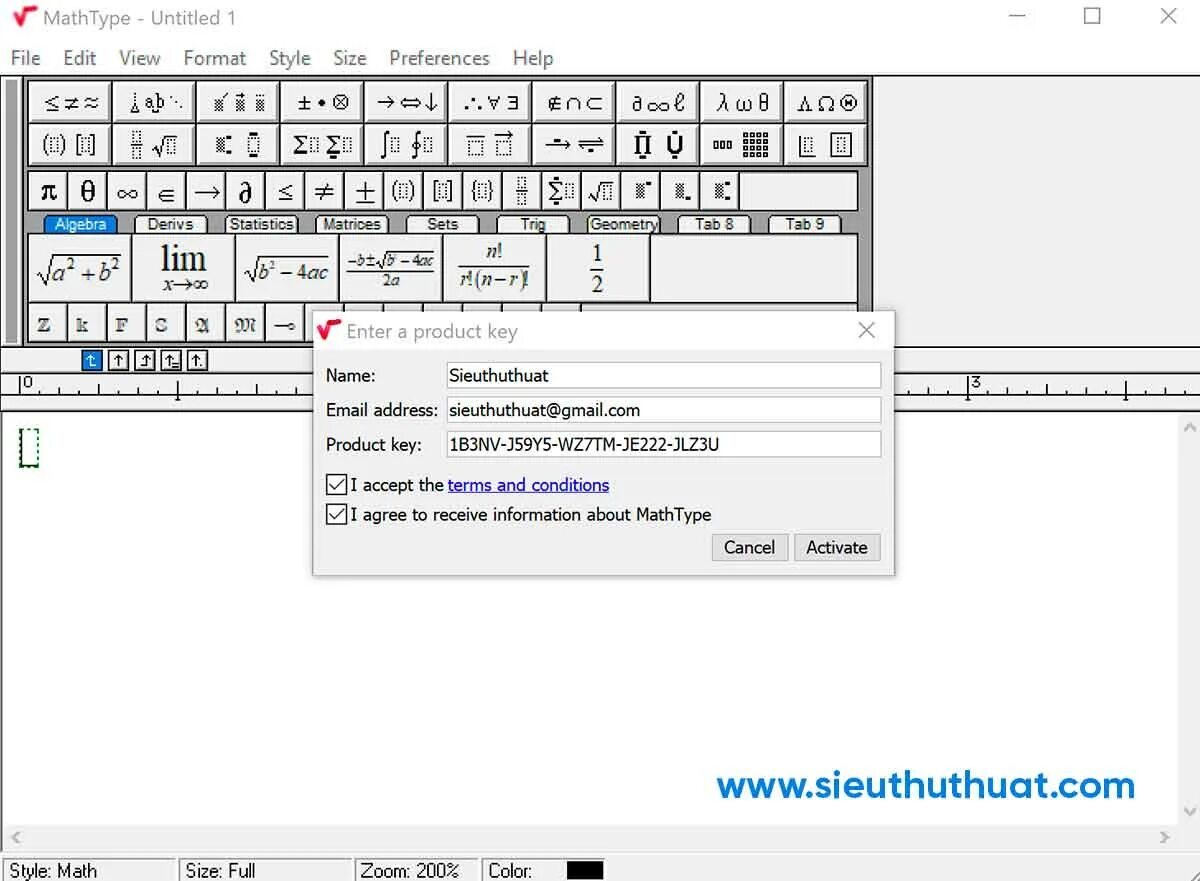Open the Format menu
Image resolution: width=1200 pixels, height=881 pixels.
click(x=215, y=58)
